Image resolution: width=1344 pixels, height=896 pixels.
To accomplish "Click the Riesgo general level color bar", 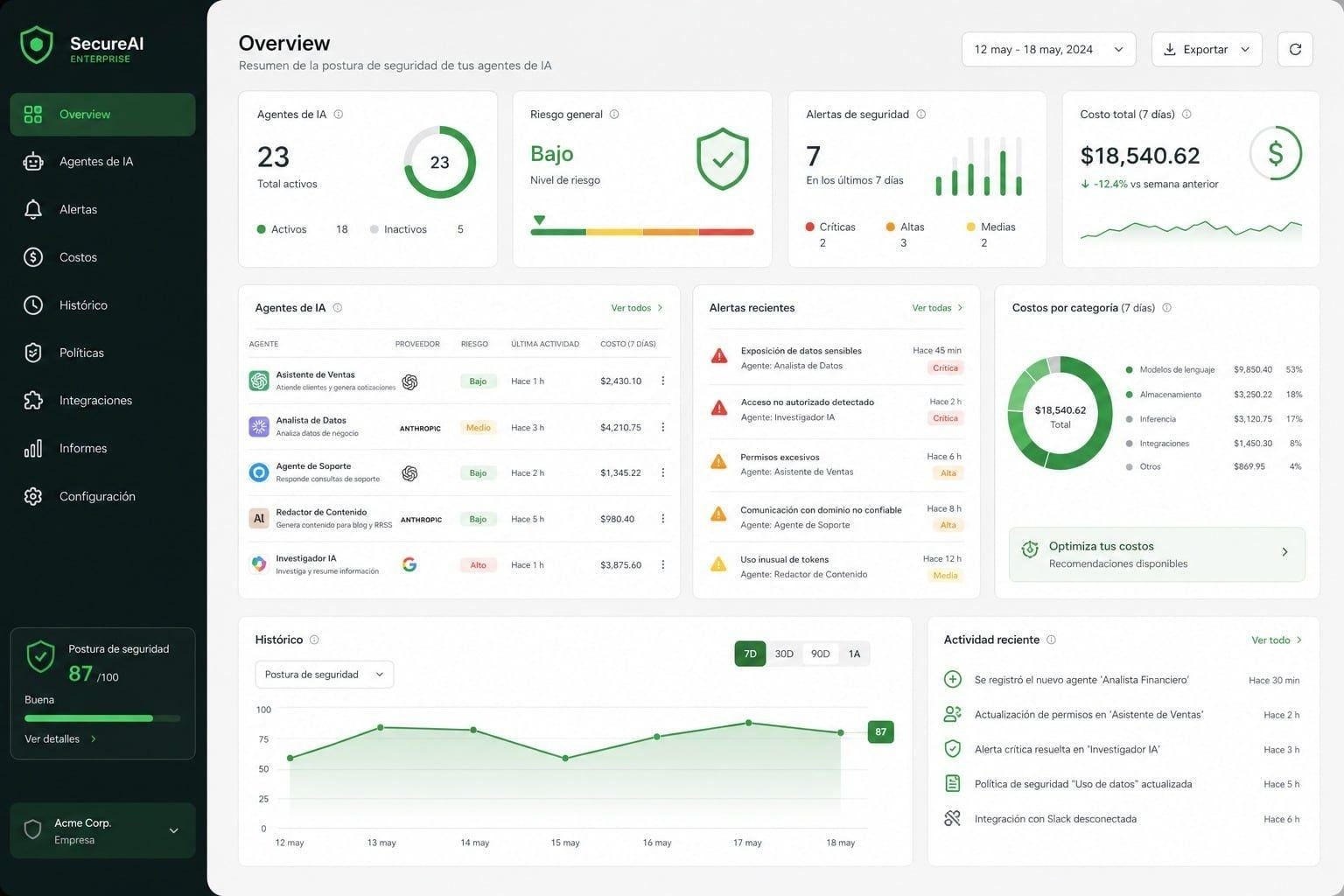I will [x=641, y=232].
